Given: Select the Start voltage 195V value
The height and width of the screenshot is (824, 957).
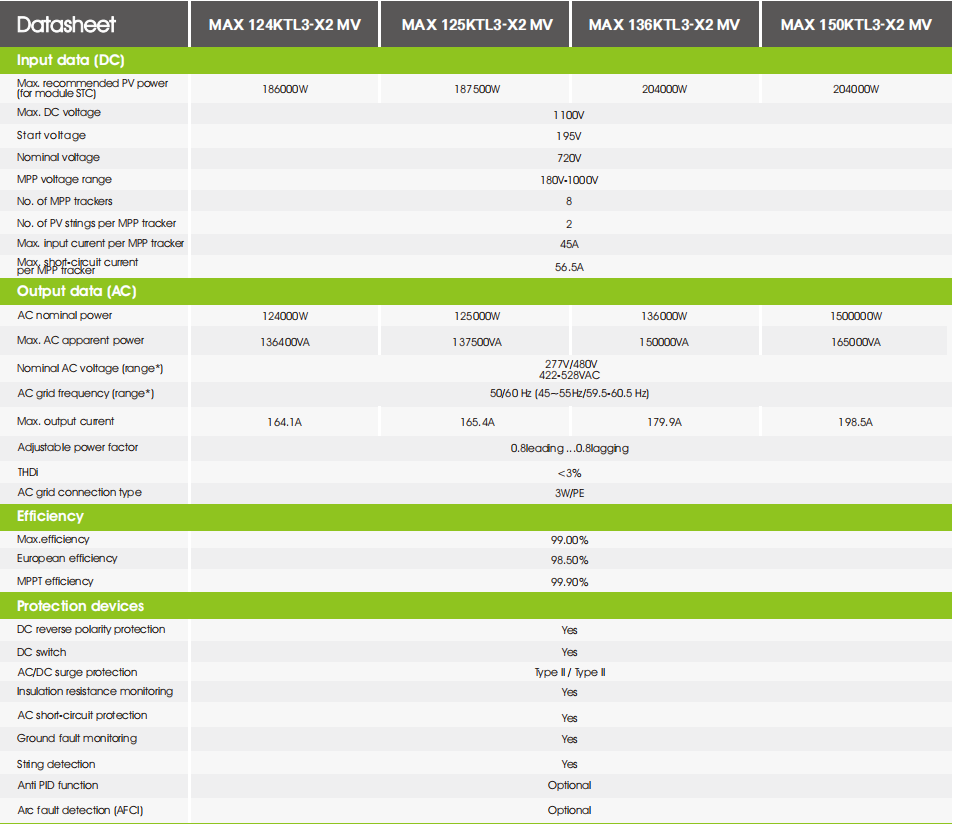Looking at the screenshot, I should pos(569,136).
